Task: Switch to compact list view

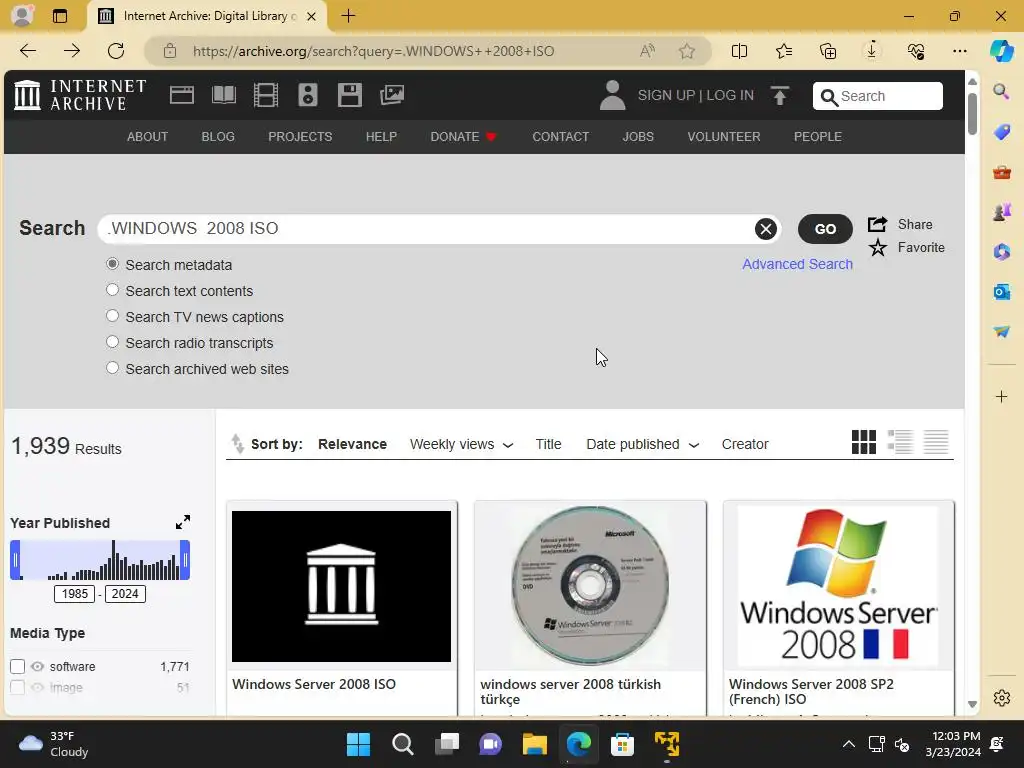Action: (936, 442)
